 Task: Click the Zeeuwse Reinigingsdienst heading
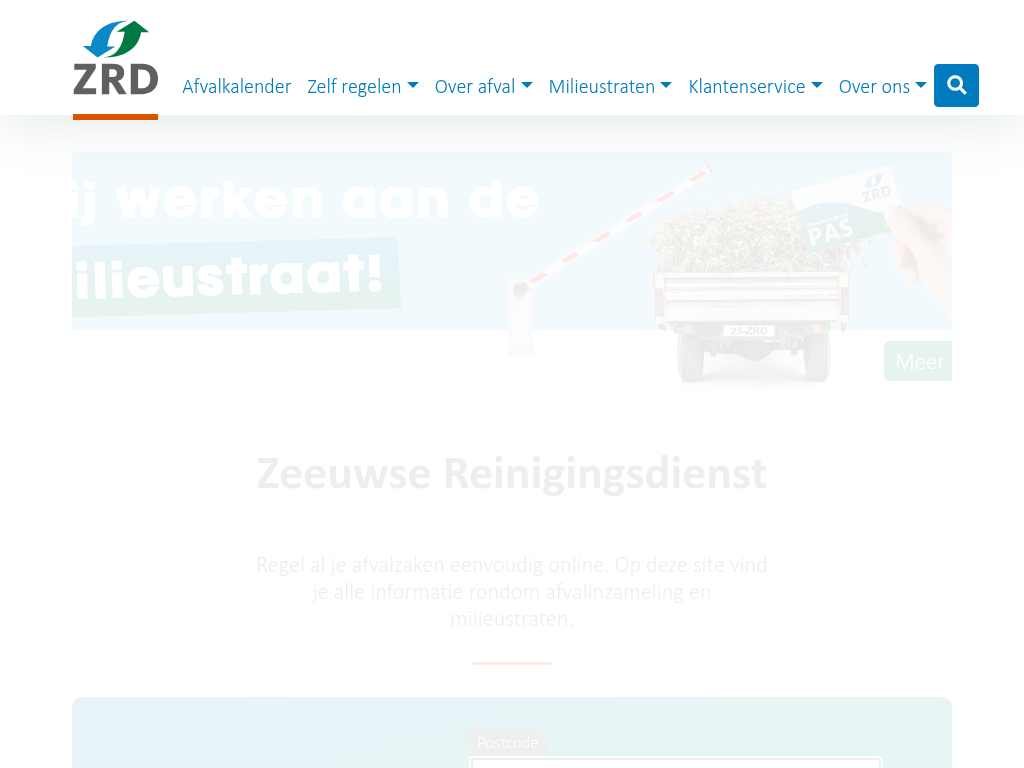click(x=511, y=473)
